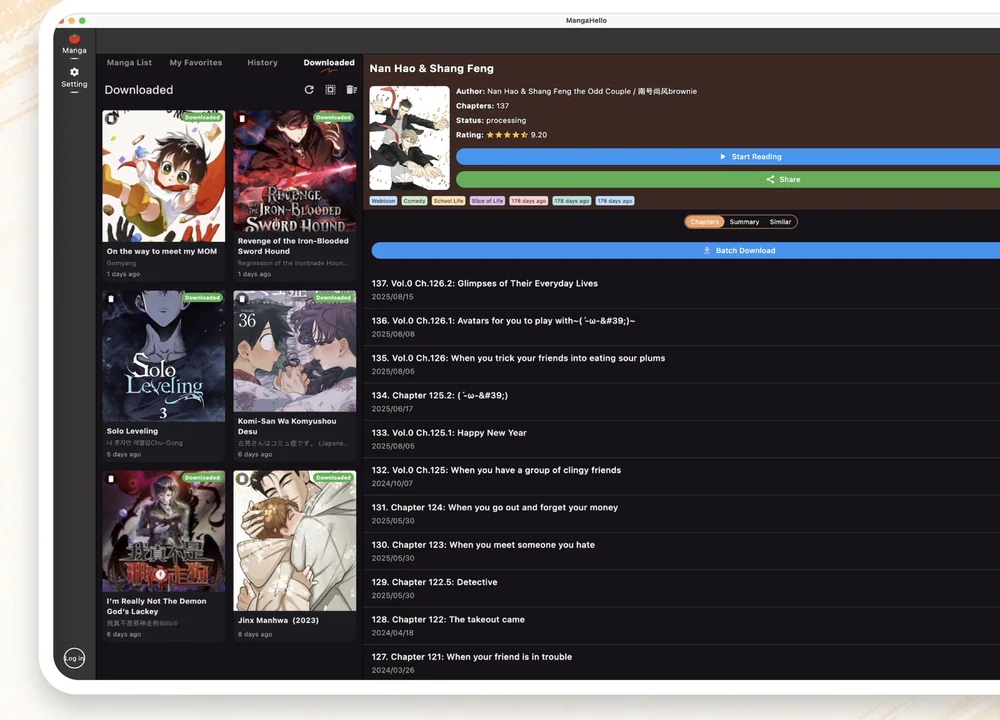The image size is (1000, 720).
Task: Open the Komi-San Wa Komyushou Desu cover
Action: [x=295, y=351]
